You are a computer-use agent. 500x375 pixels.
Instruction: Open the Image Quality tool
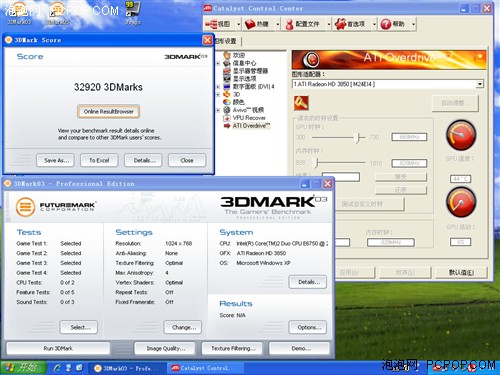[x=165, y=348]
